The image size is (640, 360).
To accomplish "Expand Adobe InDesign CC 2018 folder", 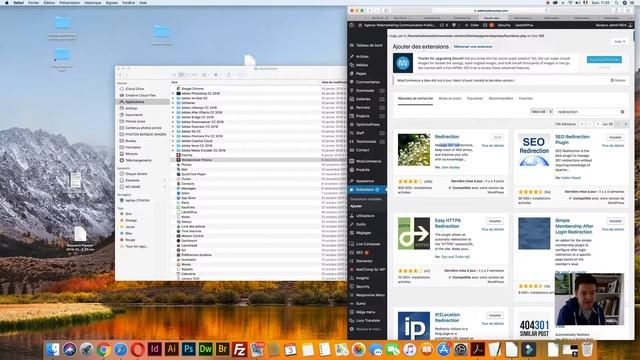I will (173, 108).
